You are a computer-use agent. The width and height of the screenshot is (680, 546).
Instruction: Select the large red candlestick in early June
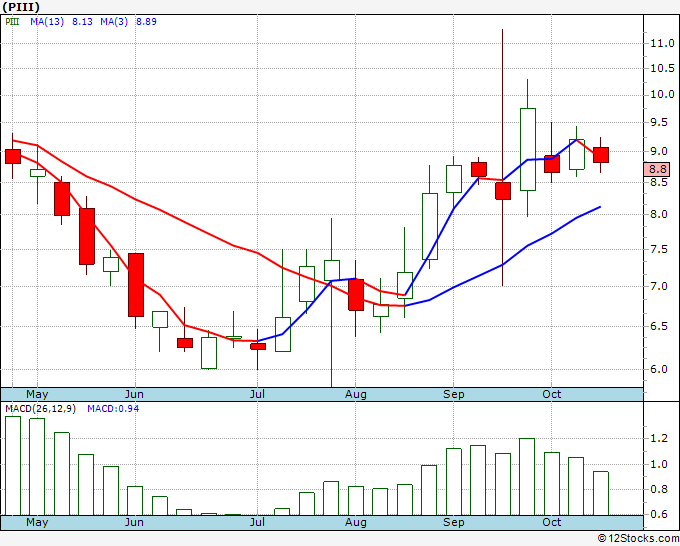click(x=136, y=285)
